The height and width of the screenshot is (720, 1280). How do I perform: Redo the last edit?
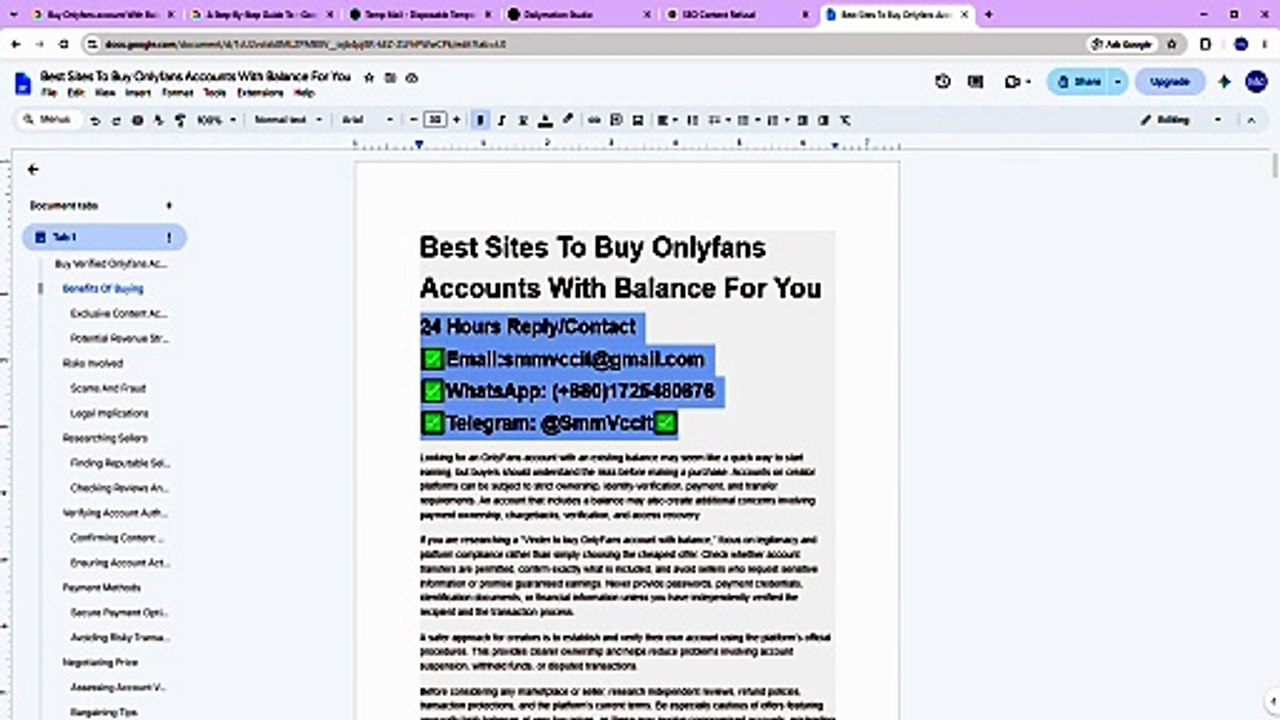click(x=116, y=120)
